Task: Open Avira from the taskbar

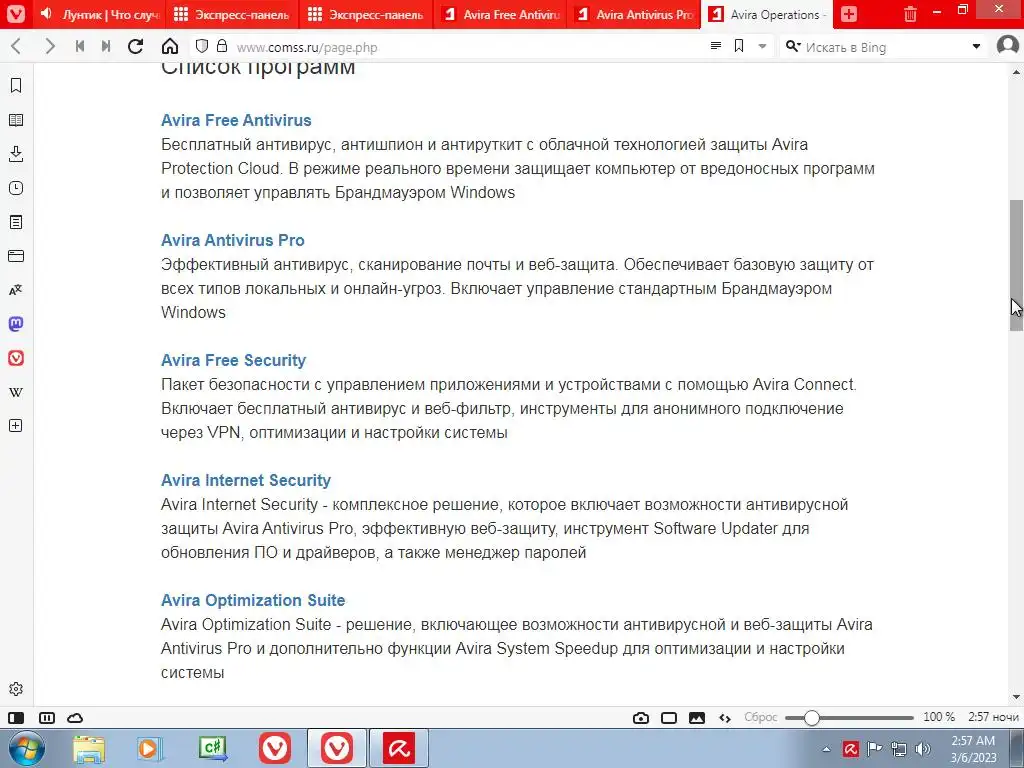Action: point(399,748)
